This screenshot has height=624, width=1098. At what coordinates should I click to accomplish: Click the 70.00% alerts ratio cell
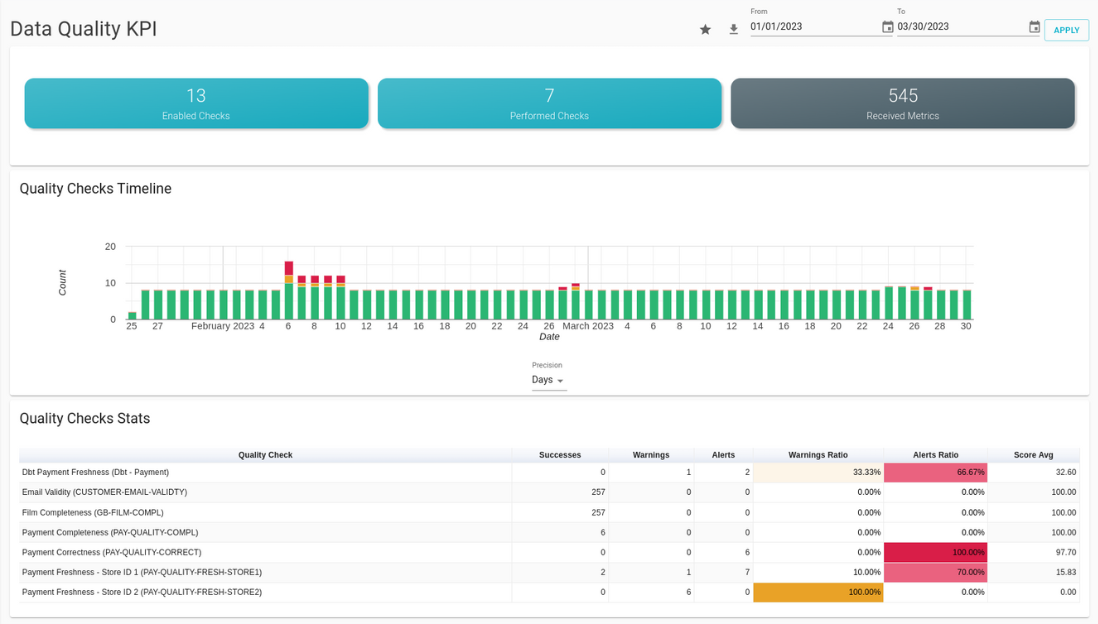point(936,572)
